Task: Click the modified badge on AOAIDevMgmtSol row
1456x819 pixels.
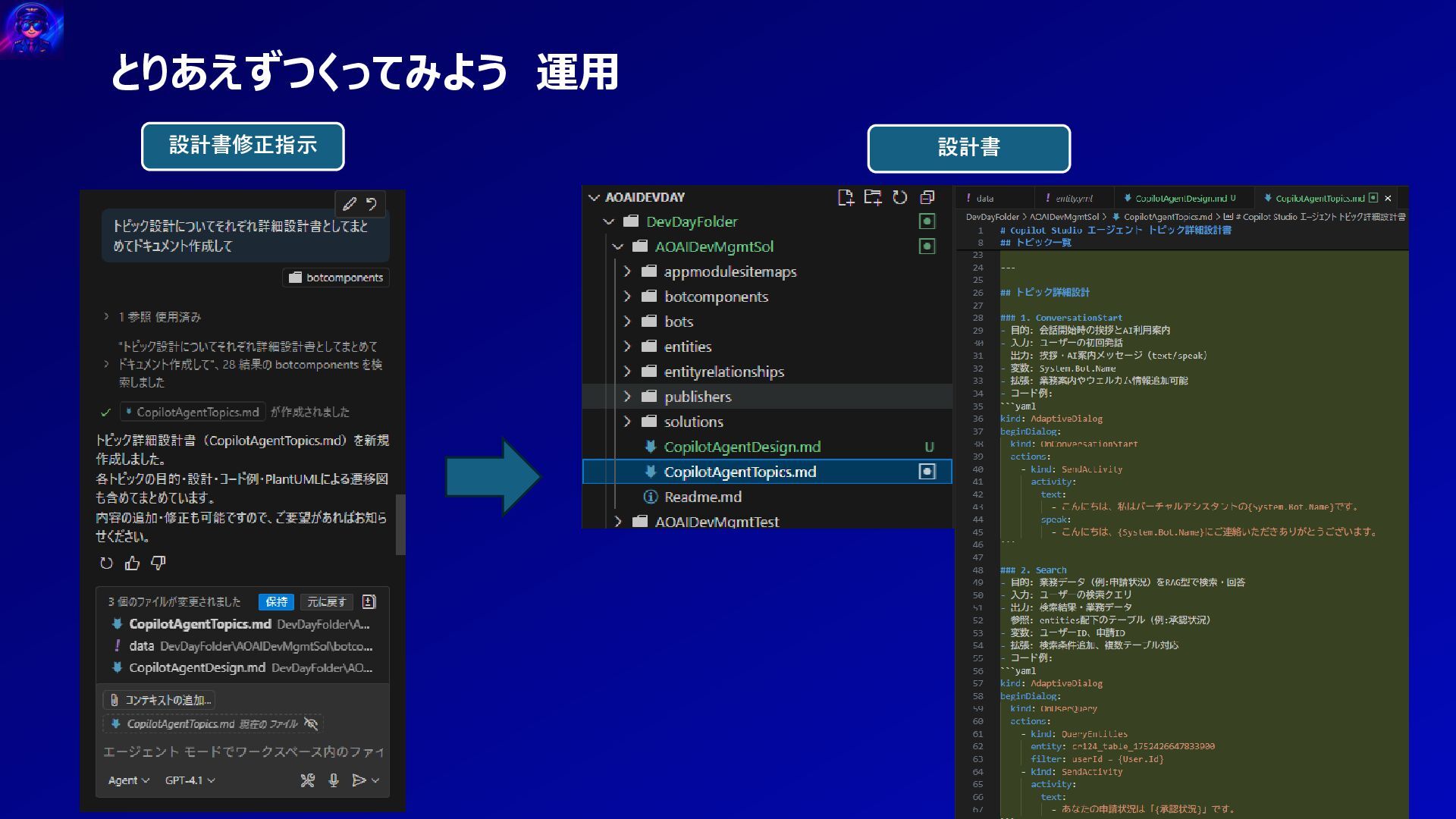Action: (927, 246)
